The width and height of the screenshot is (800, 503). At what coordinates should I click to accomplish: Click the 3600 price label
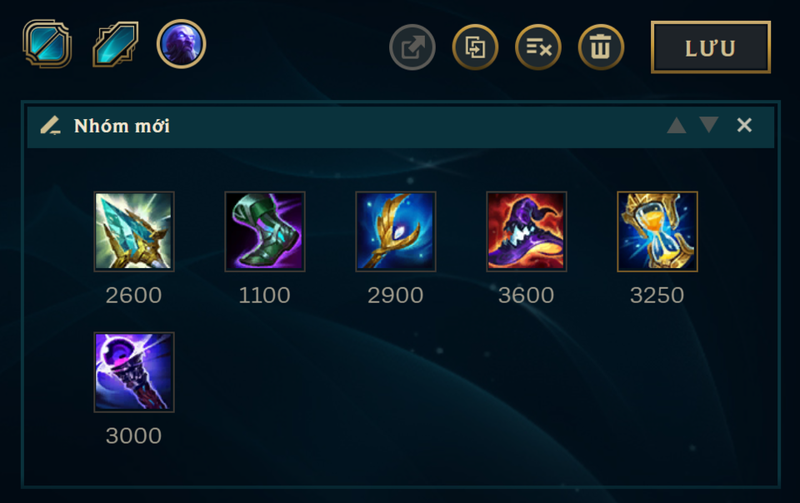526,295
